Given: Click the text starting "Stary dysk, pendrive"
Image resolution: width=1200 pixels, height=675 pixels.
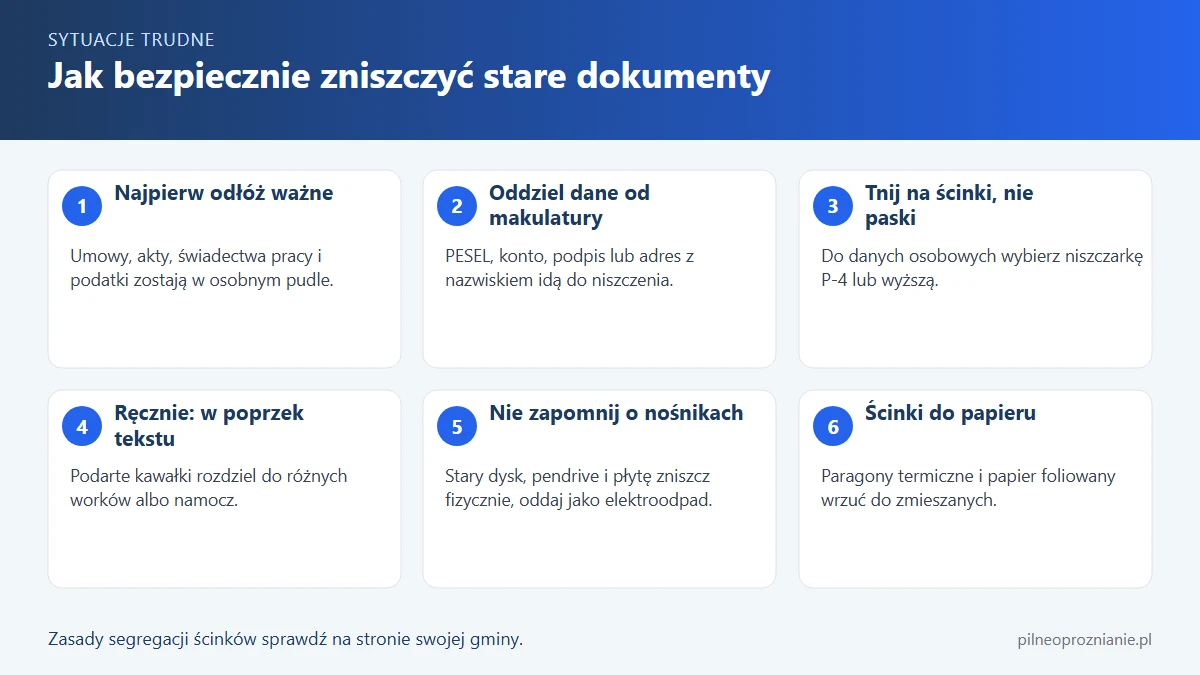Looking at the screenshot, I should pos(578,488).
